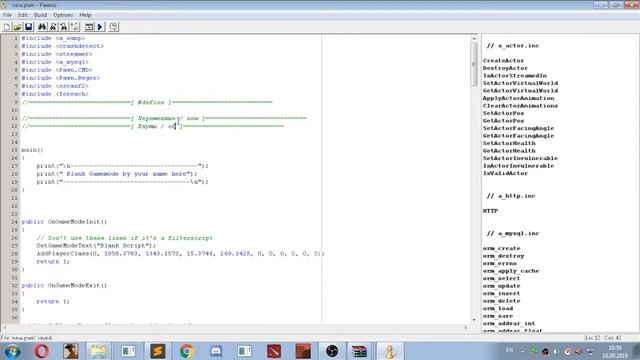640x360 pixels.
Task: Select CreateActor in the function list
Action: (503, 61)
